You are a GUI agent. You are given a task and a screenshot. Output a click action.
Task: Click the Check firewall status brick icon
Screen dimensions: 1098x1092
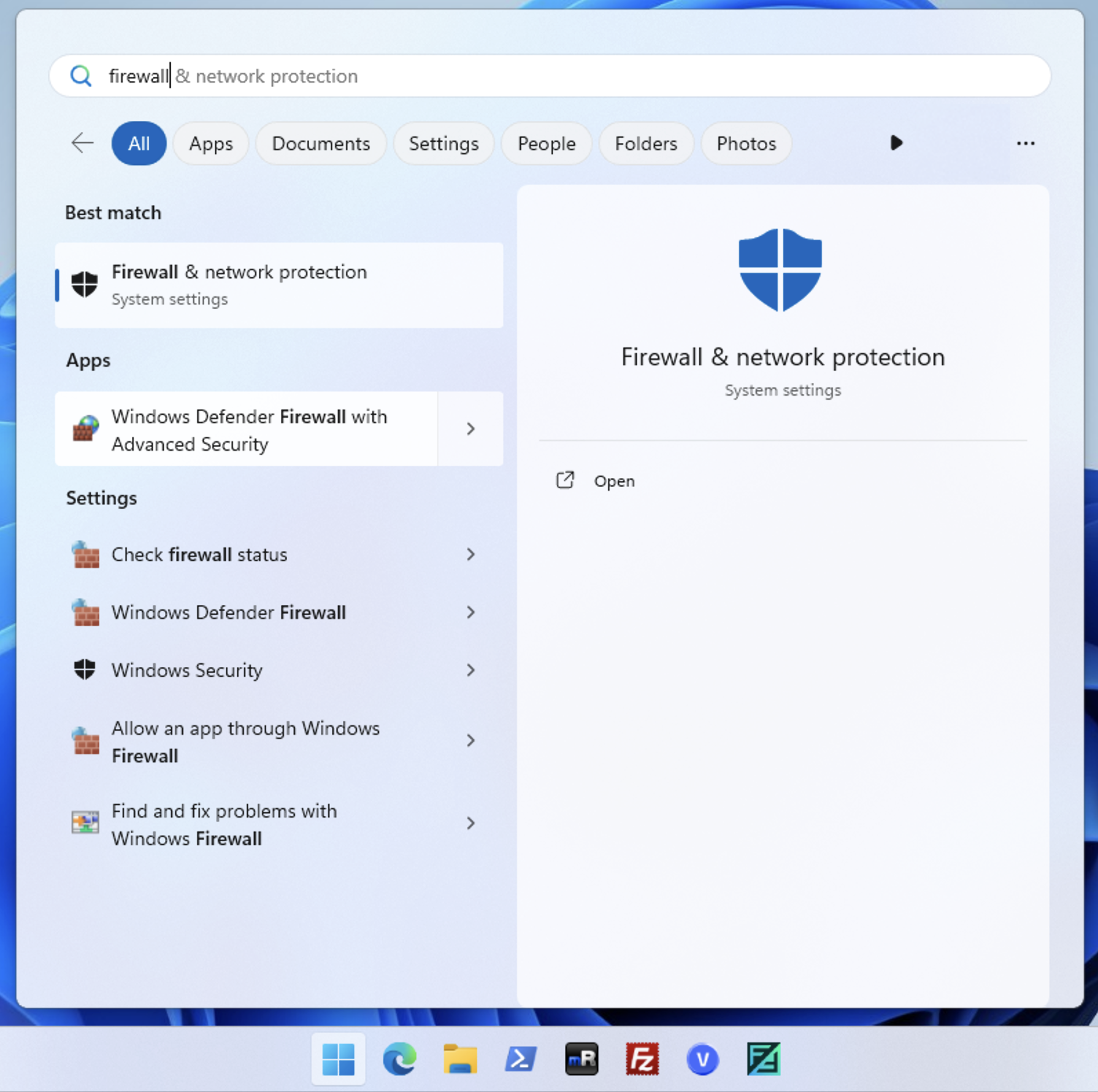(x=85, y=555)
